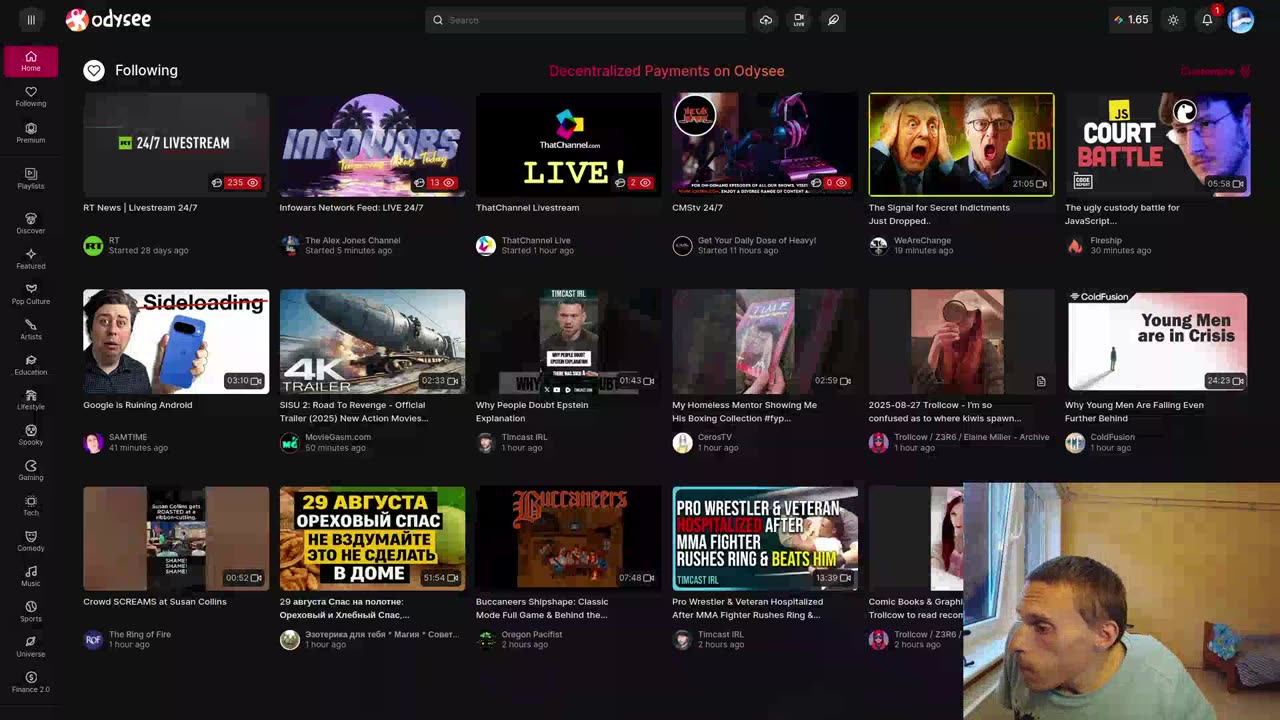
Task: Open SISU 2 Road To Revenge trailer thumbnail
Action: tap(372, 342)
